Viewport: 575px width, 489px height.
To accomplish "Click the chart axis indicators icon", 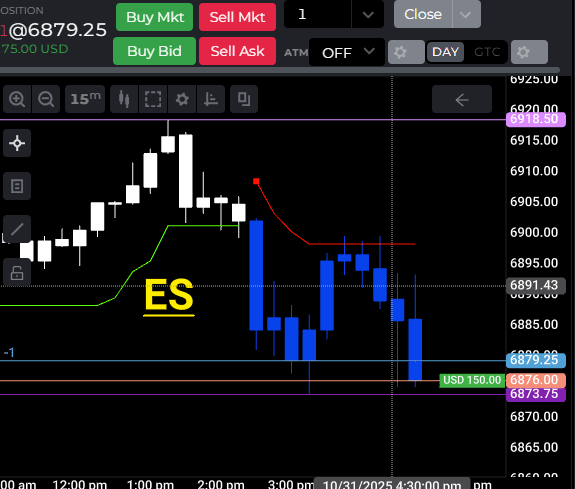I will coord(211,99).
